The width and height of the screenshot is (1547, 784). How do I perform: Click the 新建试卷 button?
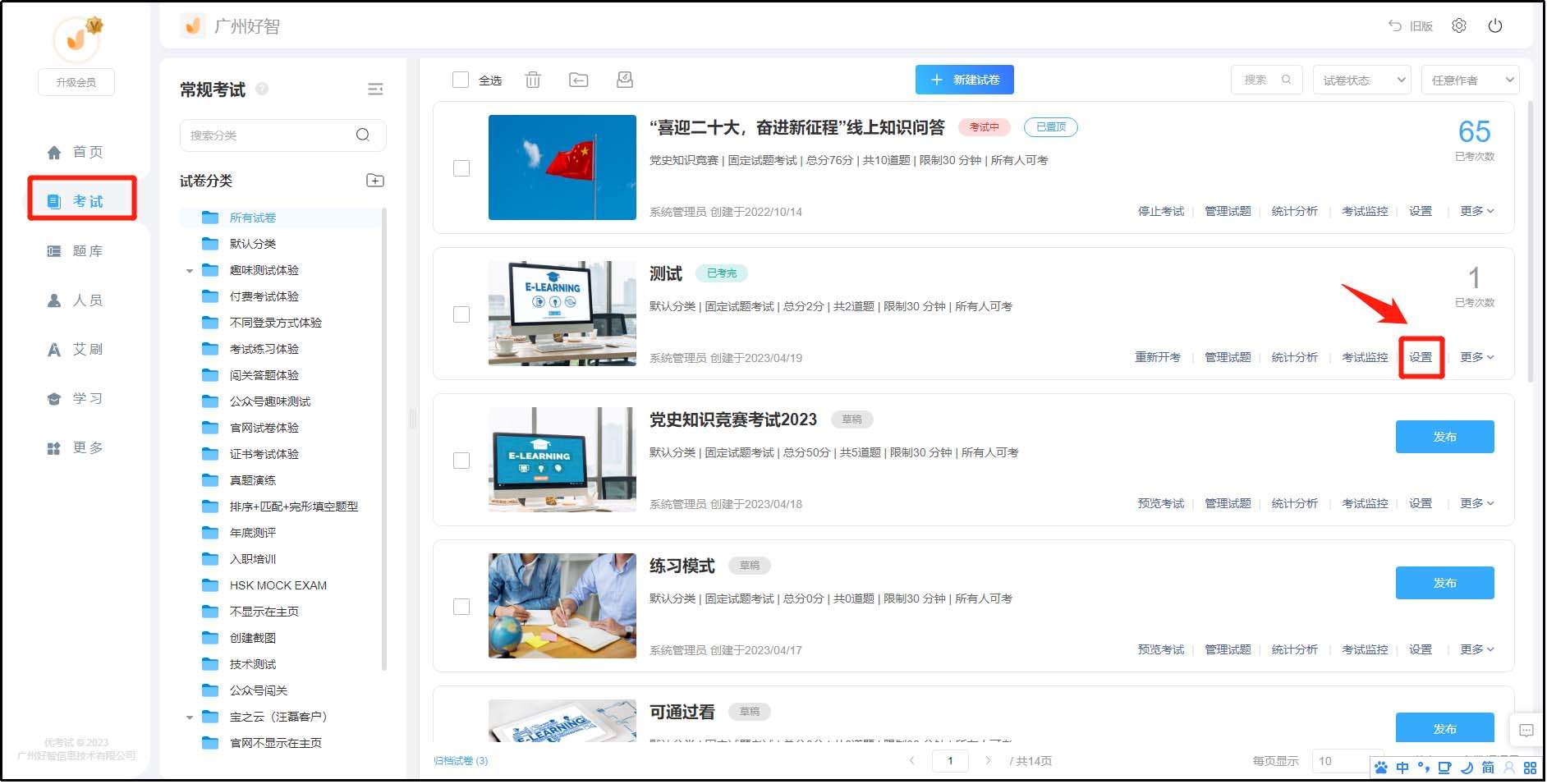click(964, 80)
